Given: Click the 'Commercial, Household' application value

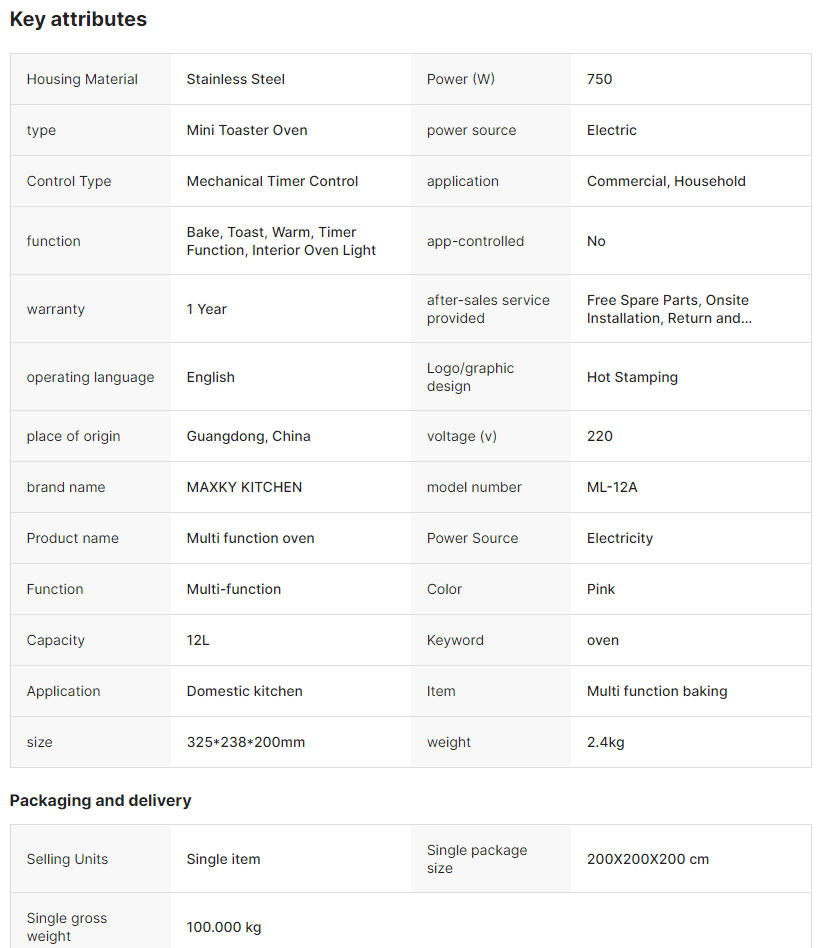Looking at the screenshot, I should click(666, 181).
